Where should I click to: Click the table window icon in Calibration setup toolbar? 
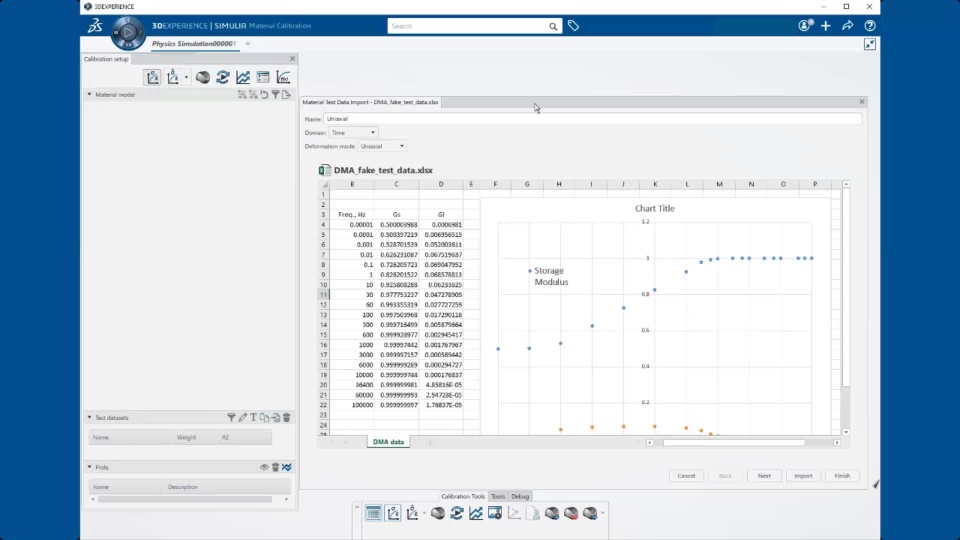263,77
